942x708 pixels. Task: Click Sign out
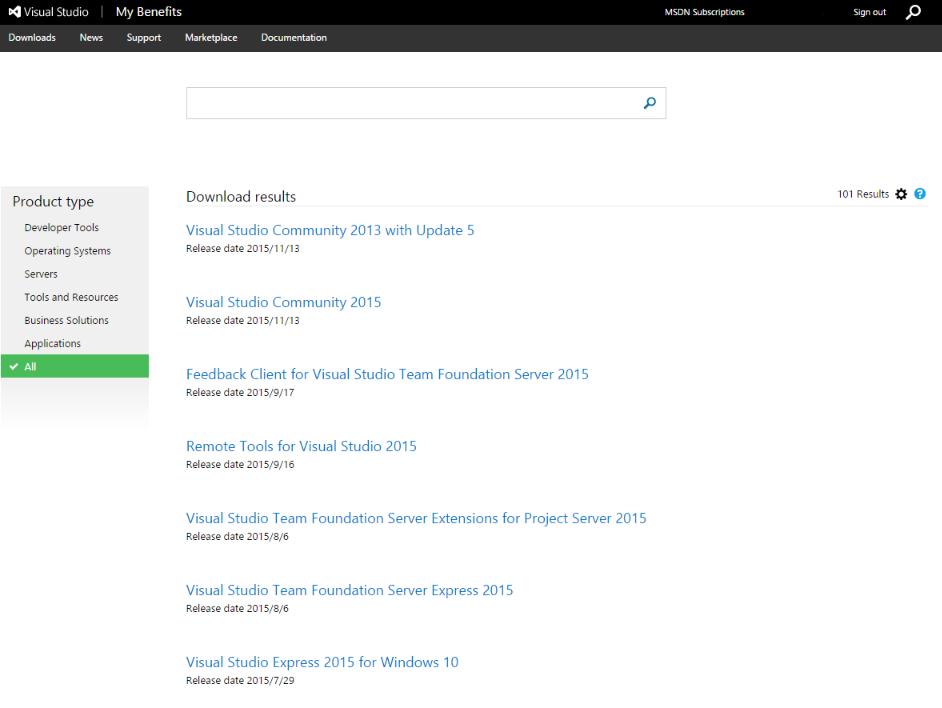click(869, 12)
